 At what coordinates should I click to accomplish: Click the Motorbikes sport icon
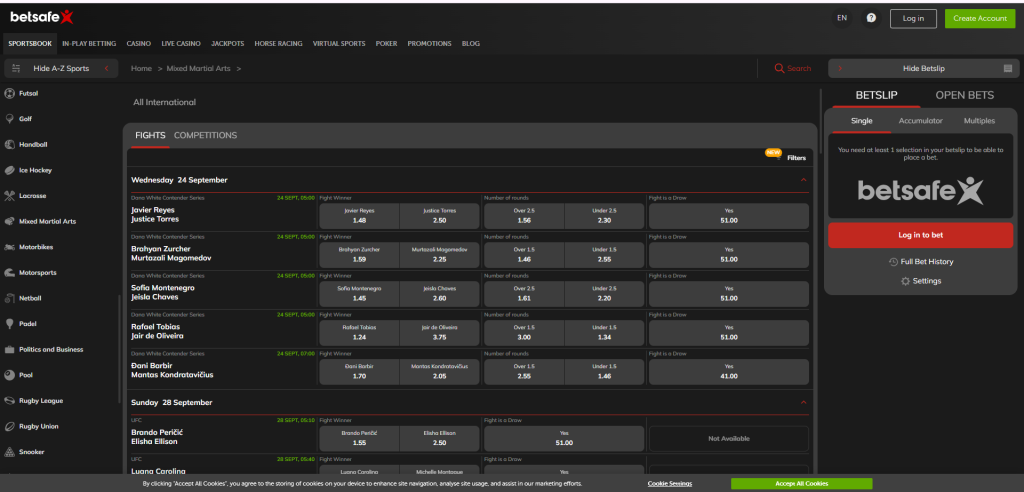click(x=9, y=247)
